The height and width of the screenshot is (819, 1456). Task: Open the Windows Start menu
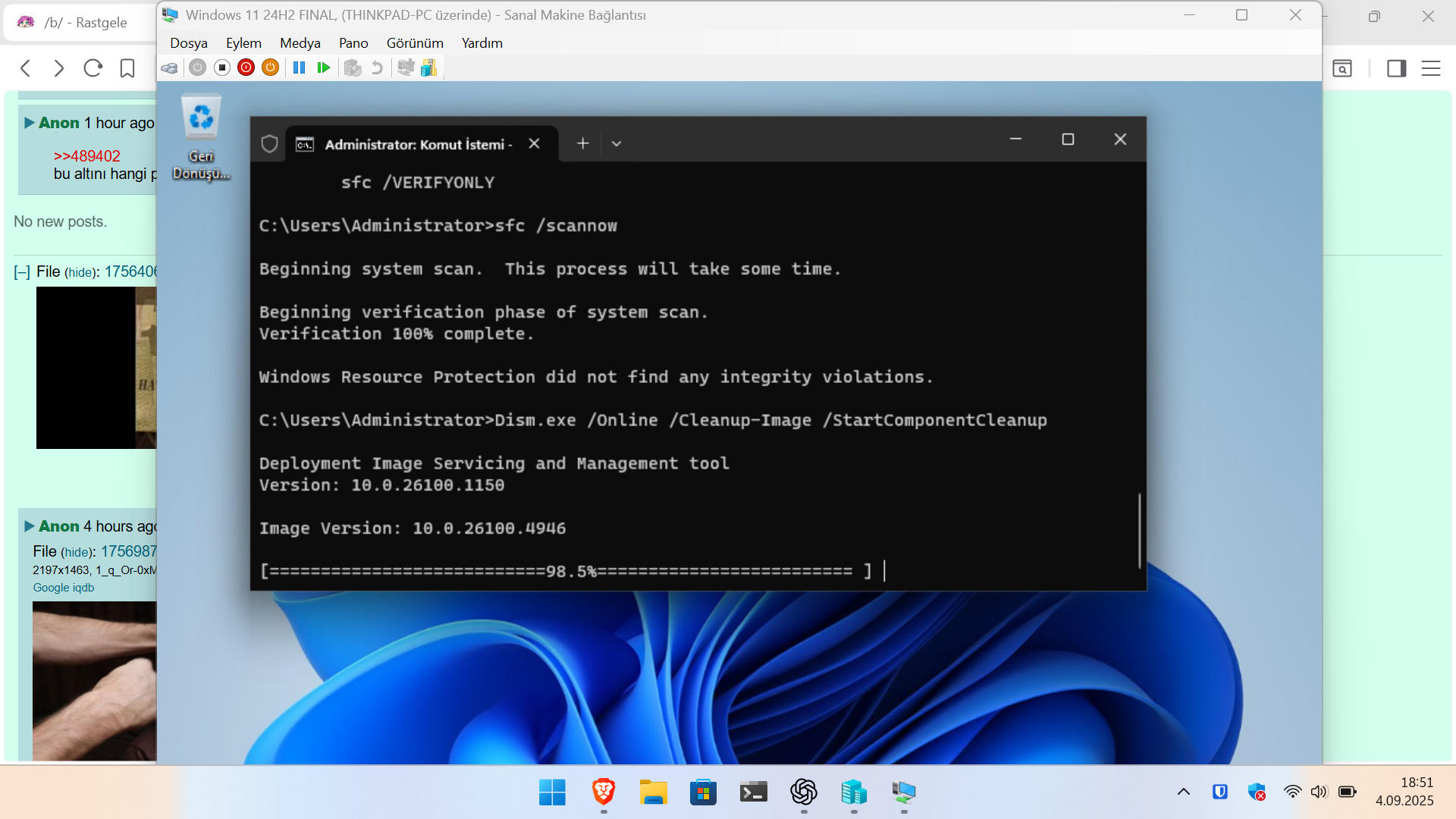[x=552, y=792]
